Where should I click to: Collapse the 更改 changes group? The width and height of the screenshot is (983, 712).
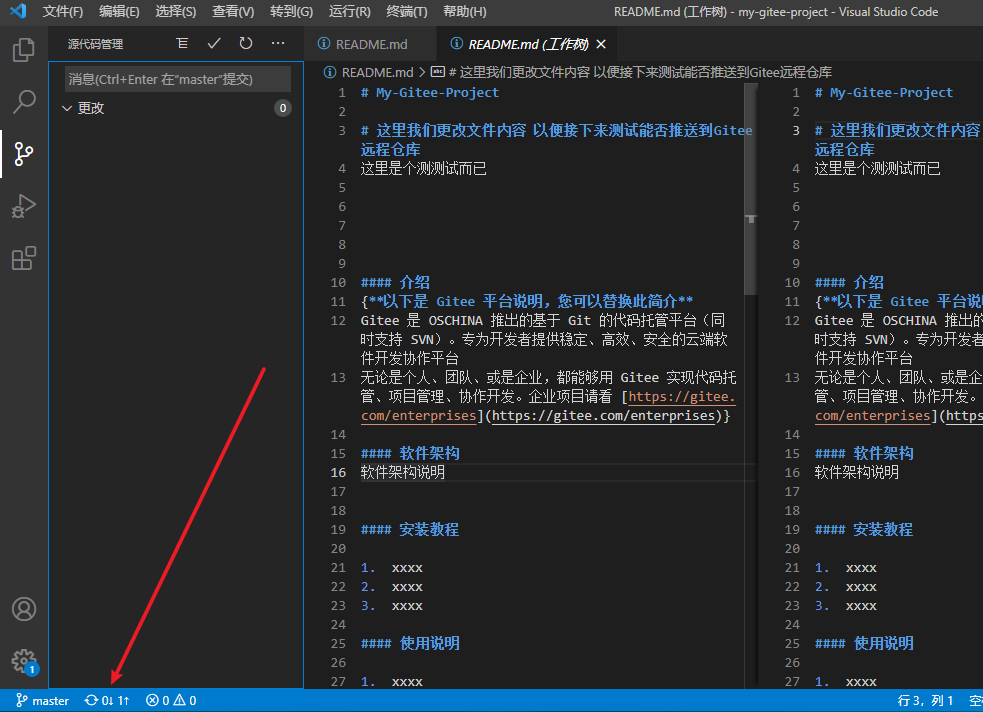[x=67, y=108]
